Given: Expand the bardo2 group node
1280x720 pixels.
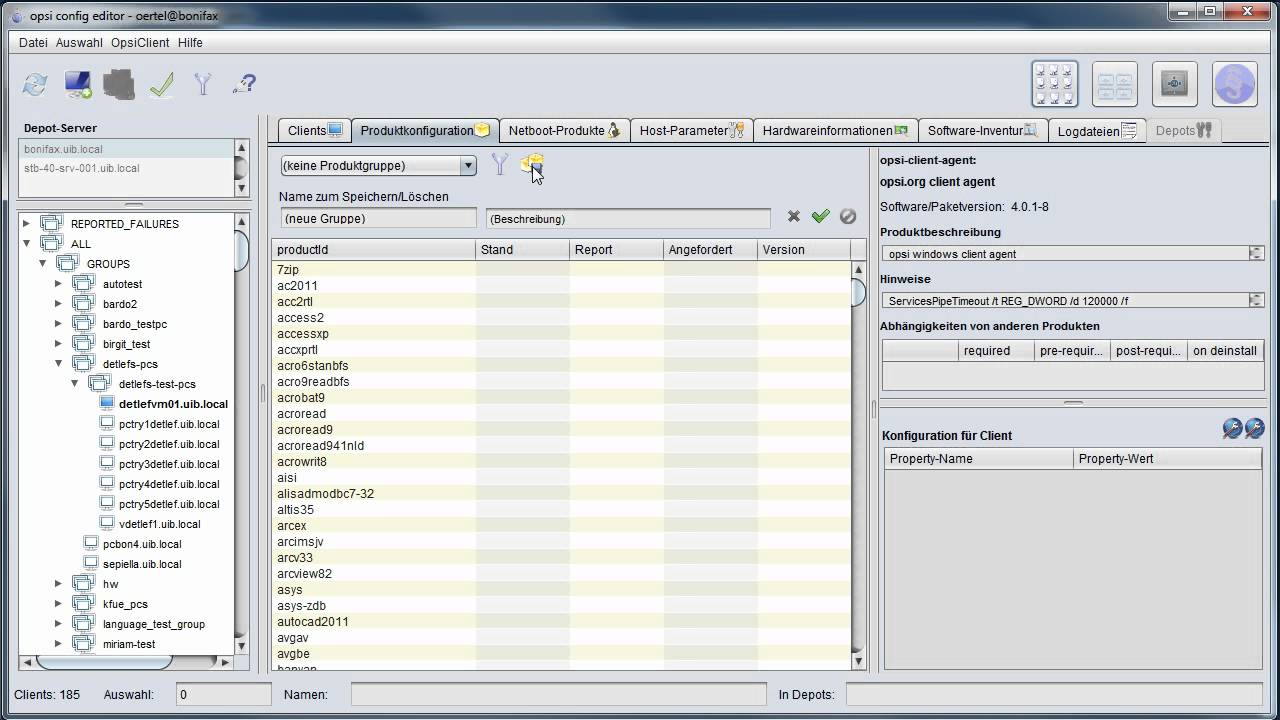Looking at the screenshot, I should click(x=59, y=304).
